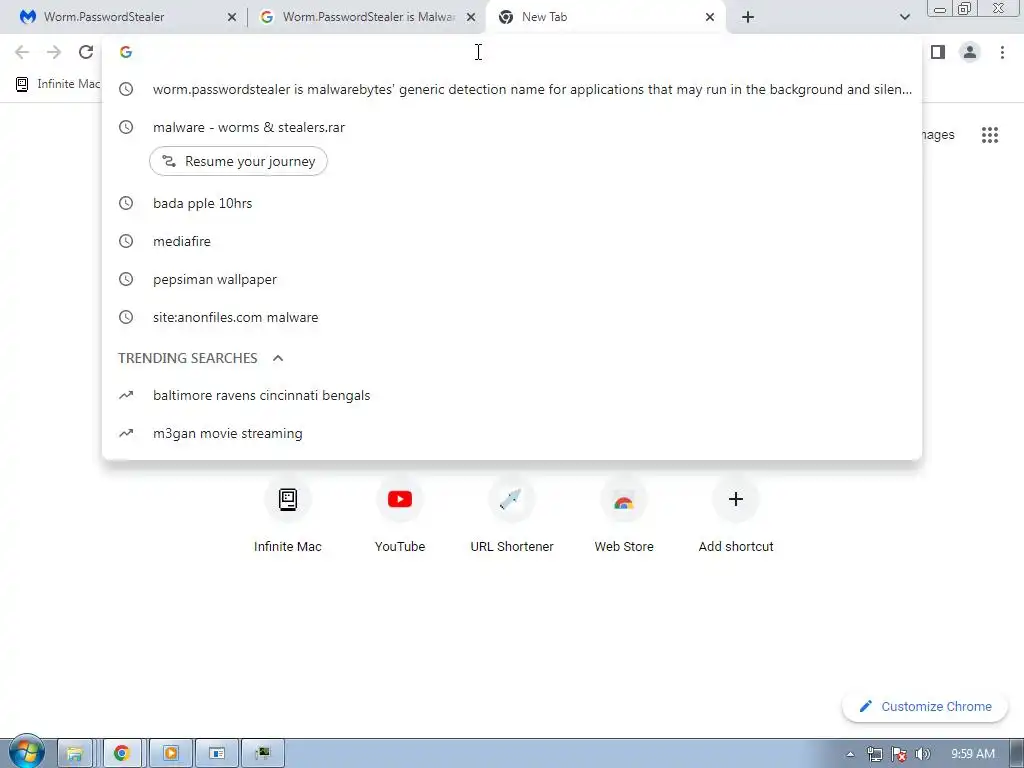Select 'm3gan movie streaming' trending search
Viewport: 1024px width, 768px height.
point(512,433)
